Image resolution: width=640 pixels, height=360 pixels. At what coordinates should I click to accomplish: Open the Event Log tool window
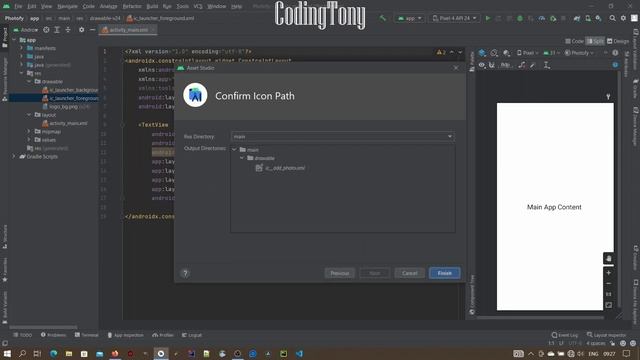[565, 335]
